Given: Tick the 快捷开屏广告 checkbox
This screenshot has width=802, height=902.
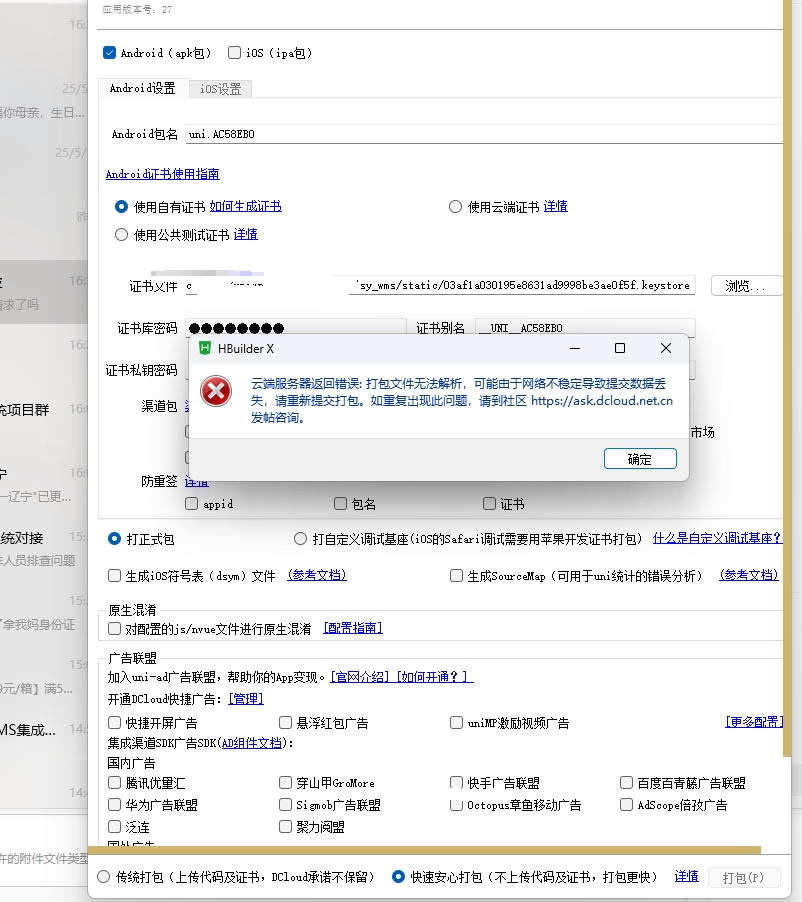Looking at the screenshot, I should coord(114,723).
